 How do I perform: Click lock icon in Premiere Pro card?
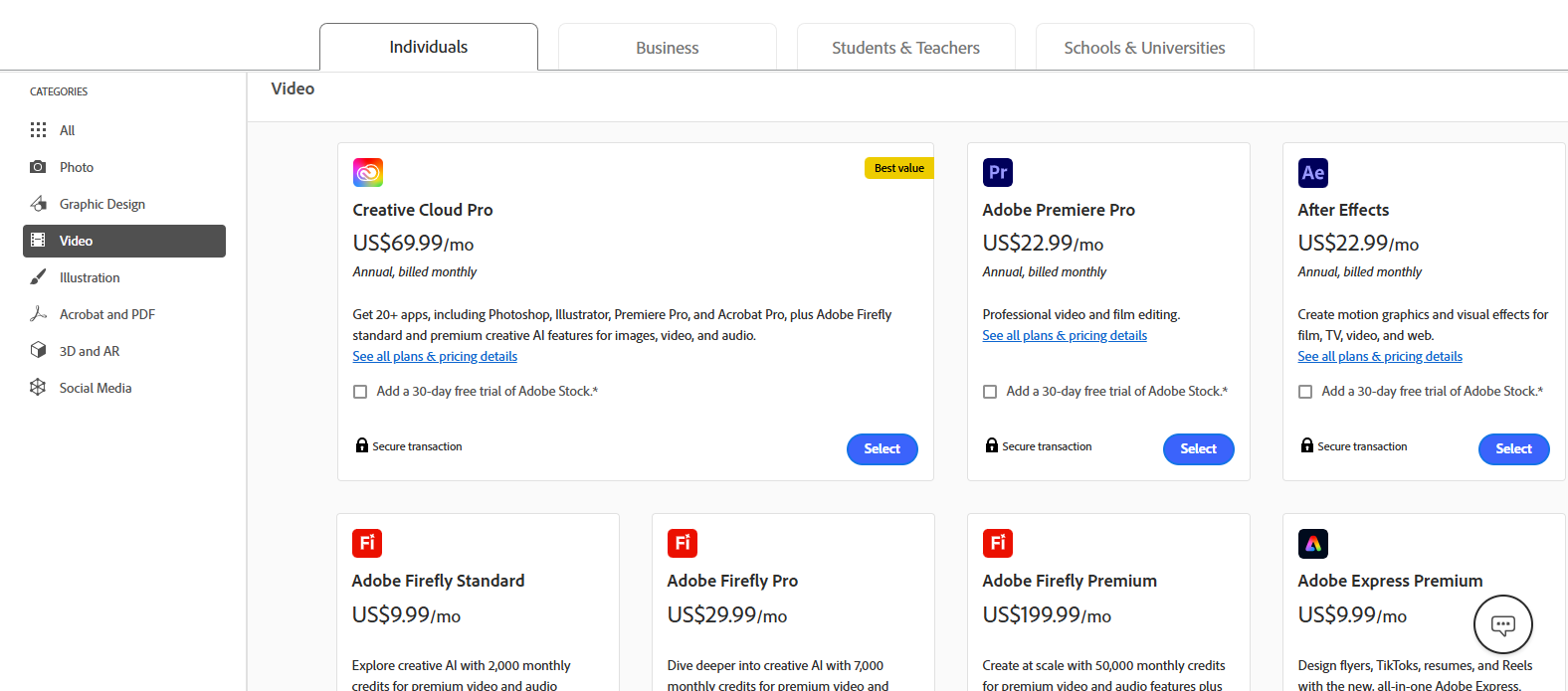coord(992,445)
